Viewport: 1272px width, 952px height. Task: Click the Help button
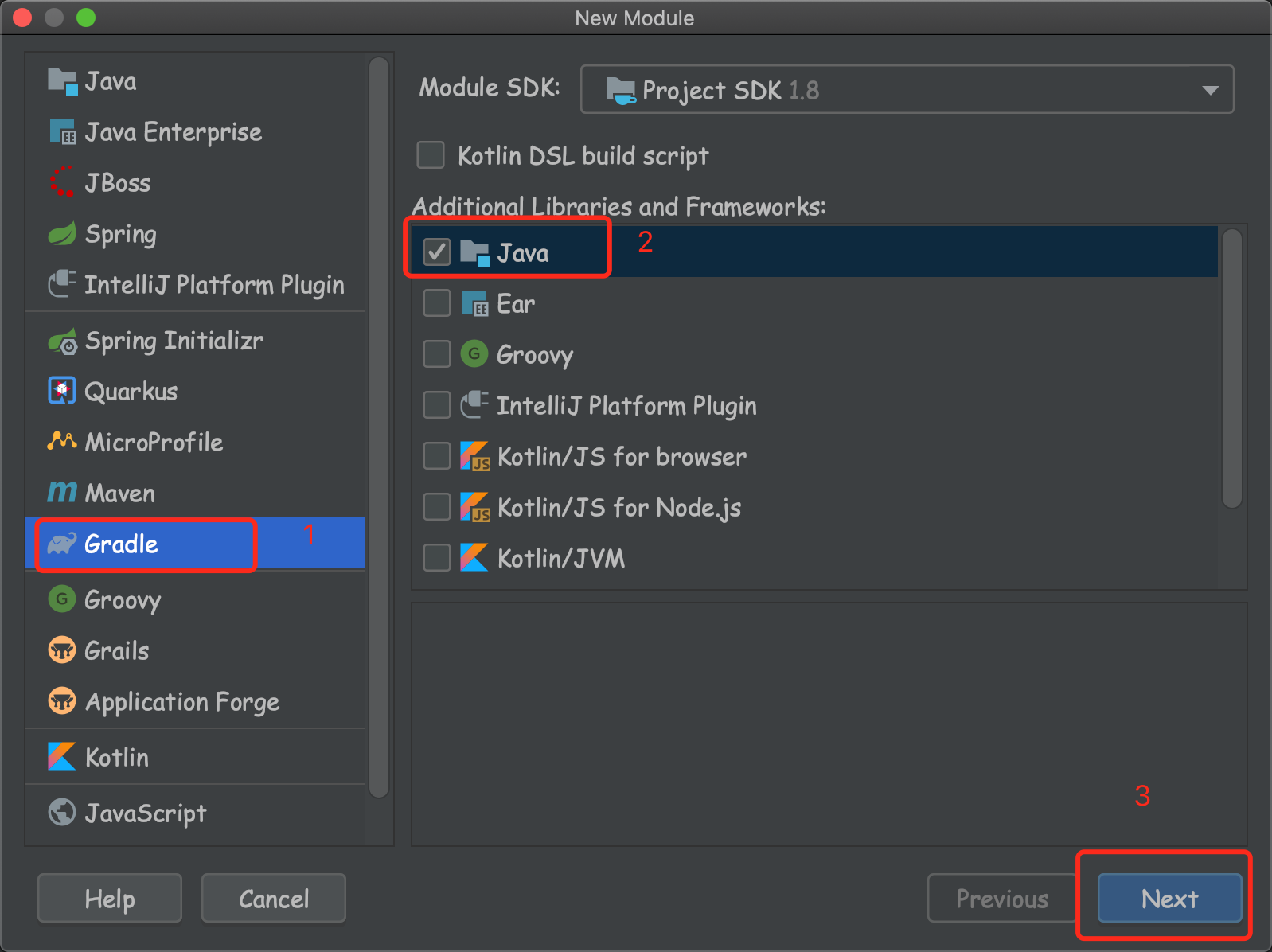[110, 899]
